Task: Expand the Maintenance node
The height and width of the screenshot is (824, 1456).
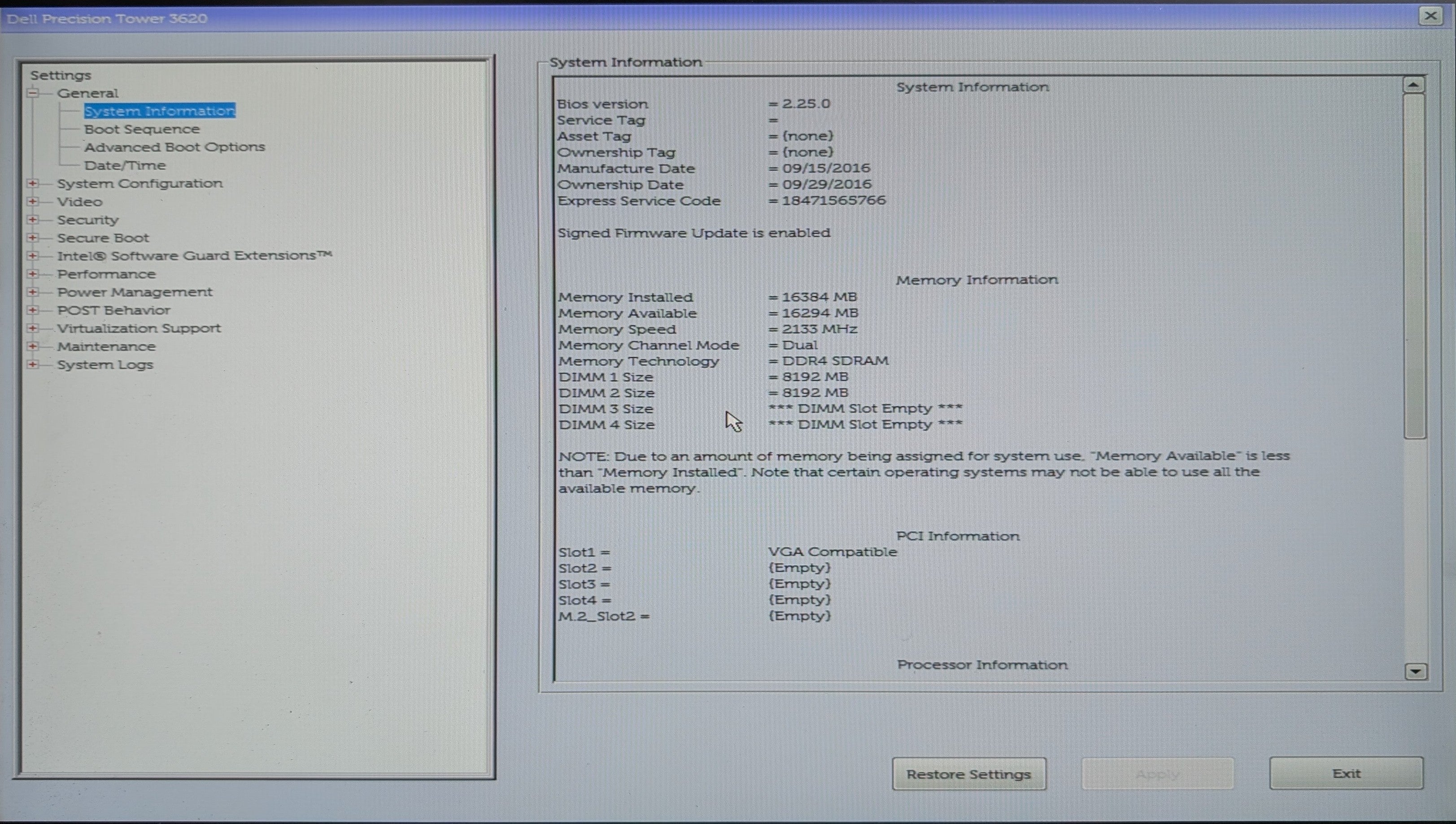Action: [x=33, y=347]
